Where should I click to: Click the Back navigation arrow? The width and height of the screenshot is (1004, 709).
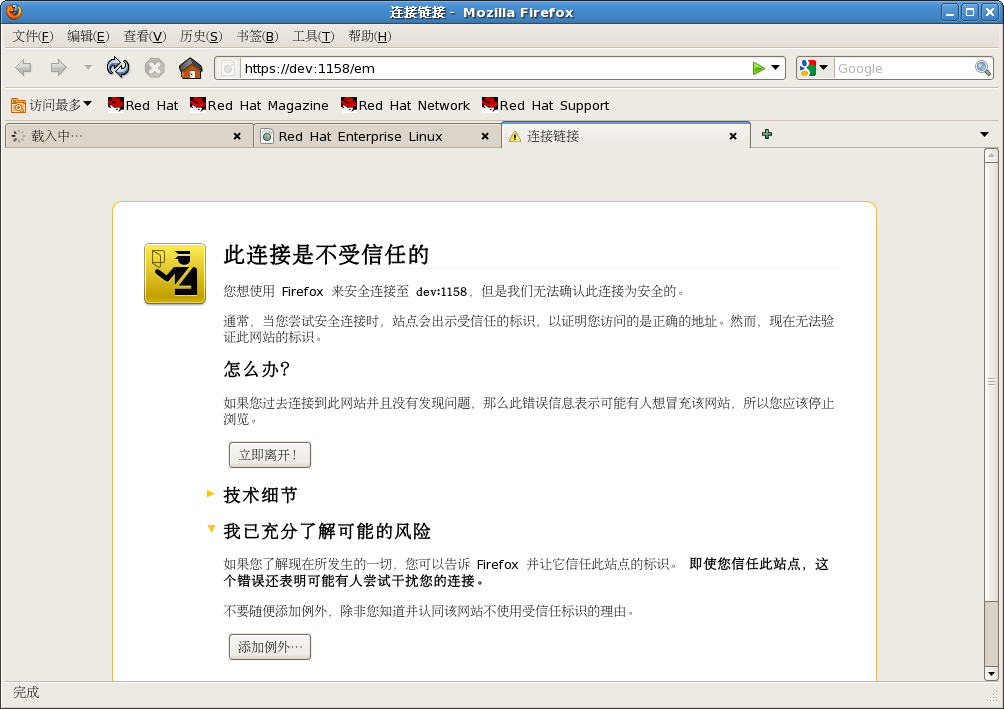23,68
